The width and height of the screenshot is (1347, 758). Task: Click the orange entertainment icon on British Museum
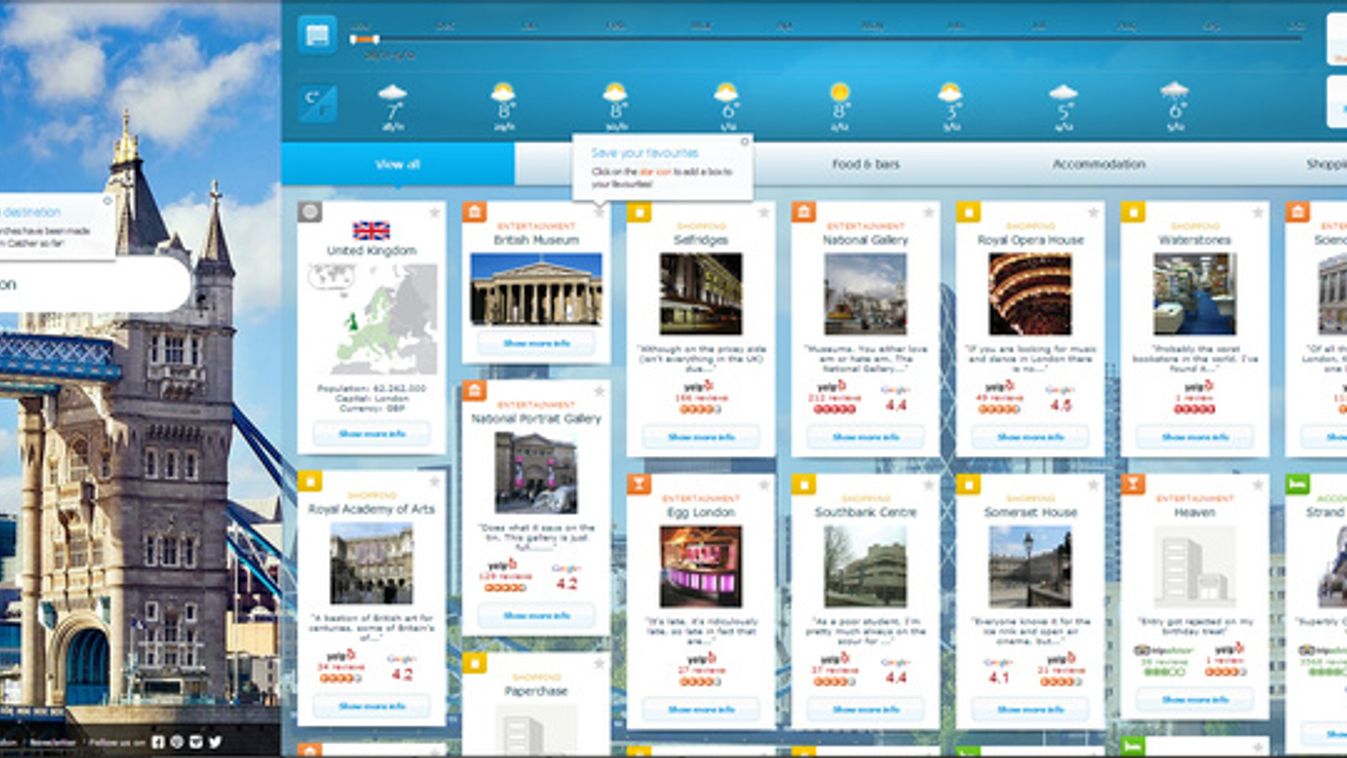474,211
